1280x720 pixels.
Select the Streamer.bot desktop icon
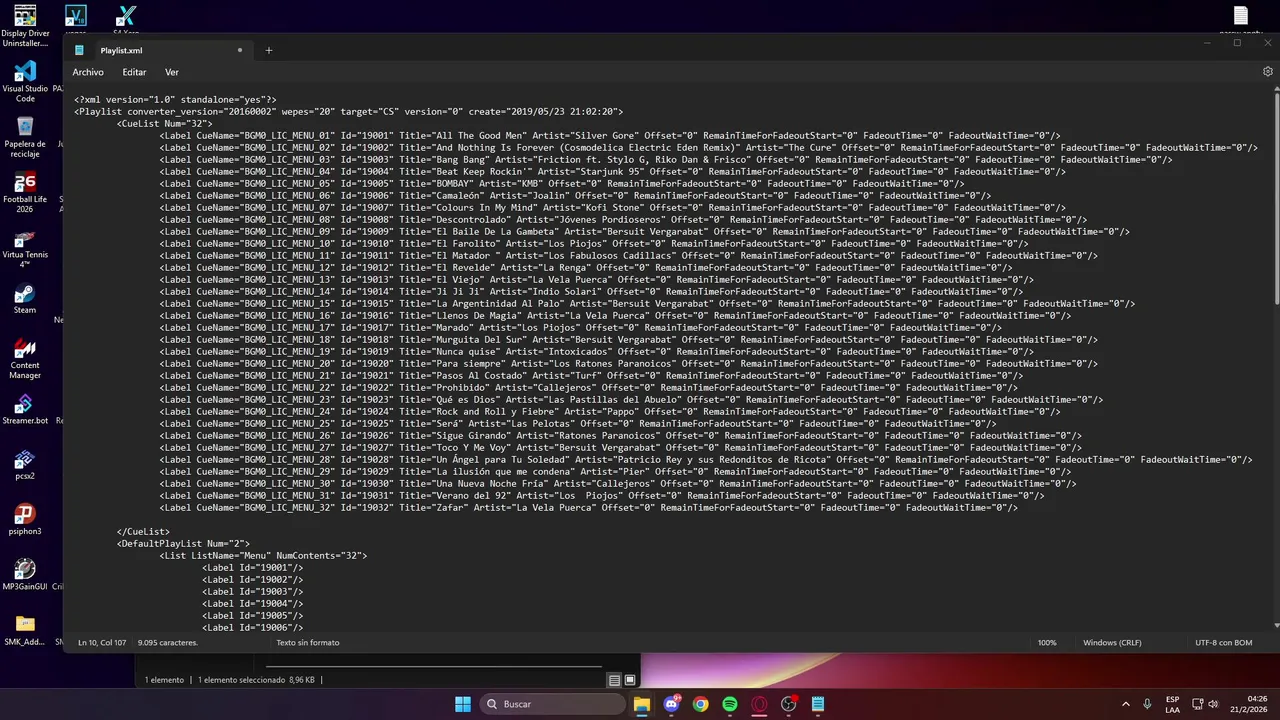25,410
